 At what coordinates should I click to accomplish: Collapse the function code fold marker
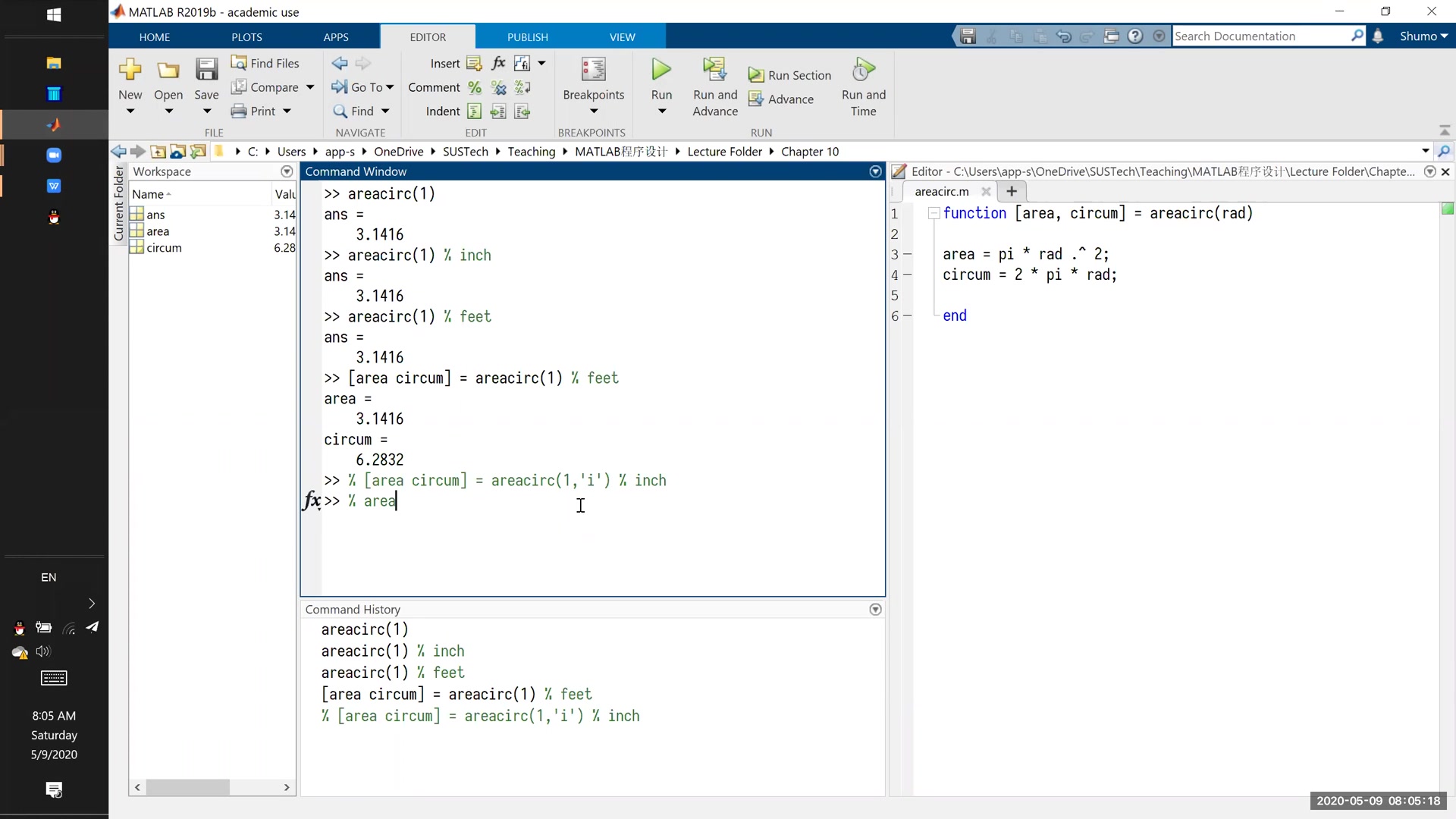[x=934, y=214]
